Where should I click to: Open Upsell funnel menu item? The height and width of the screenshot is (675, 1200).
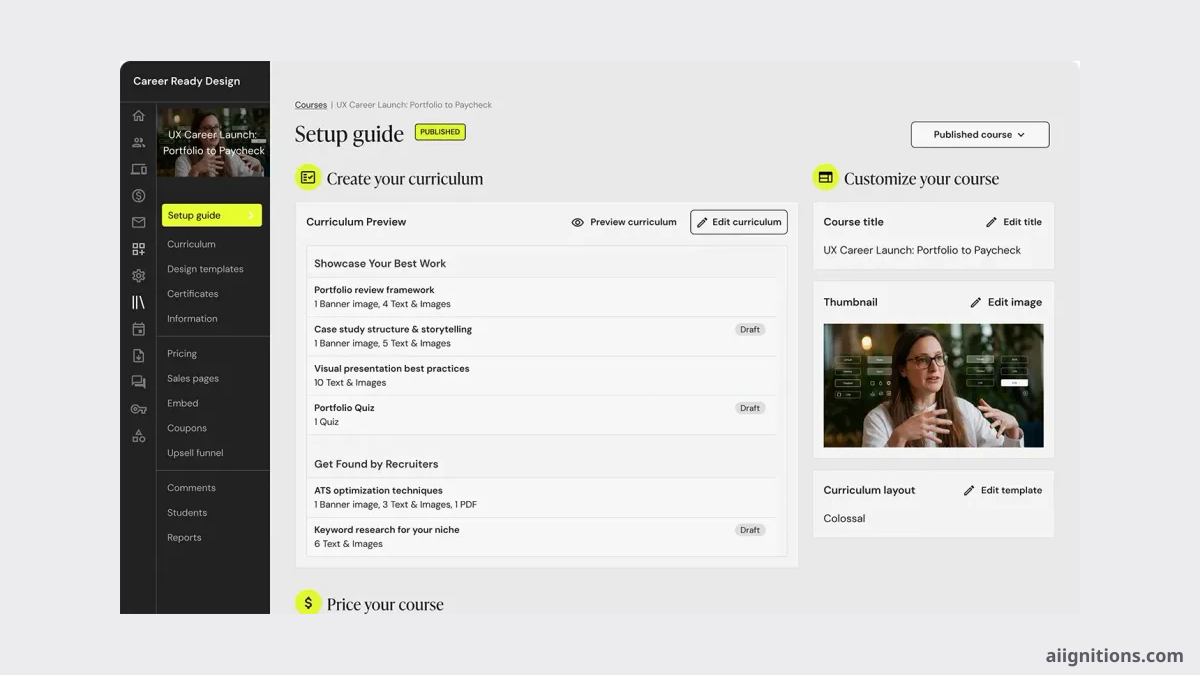click(195, 453)
